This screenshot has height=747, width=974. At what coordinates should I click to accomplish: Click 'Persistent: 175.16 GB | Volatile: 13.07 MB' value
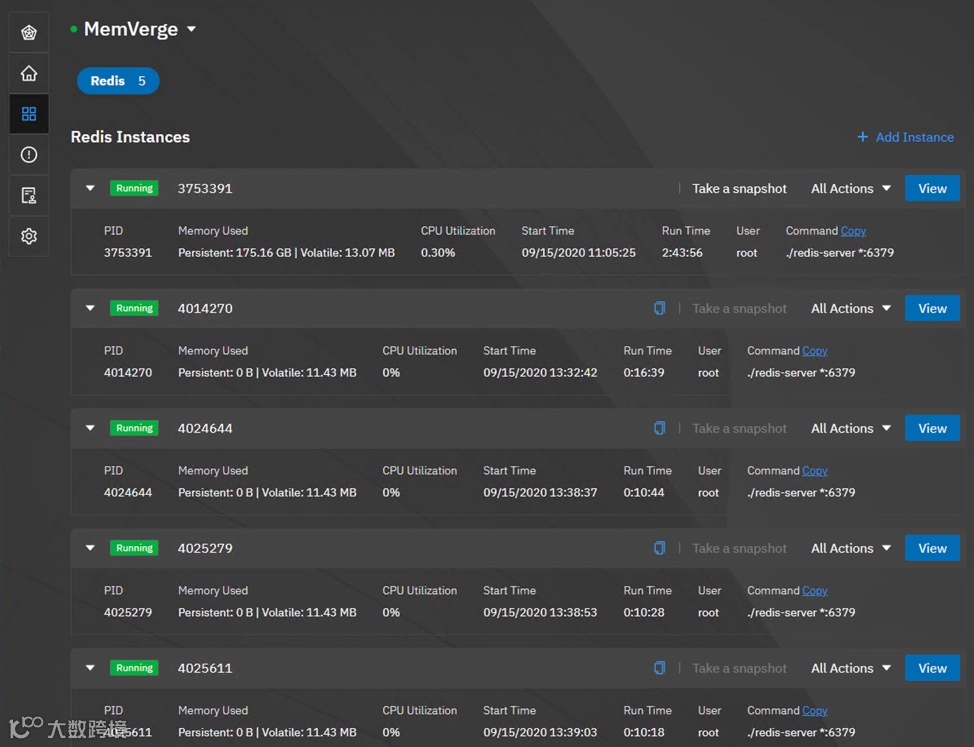pos(286,253)
